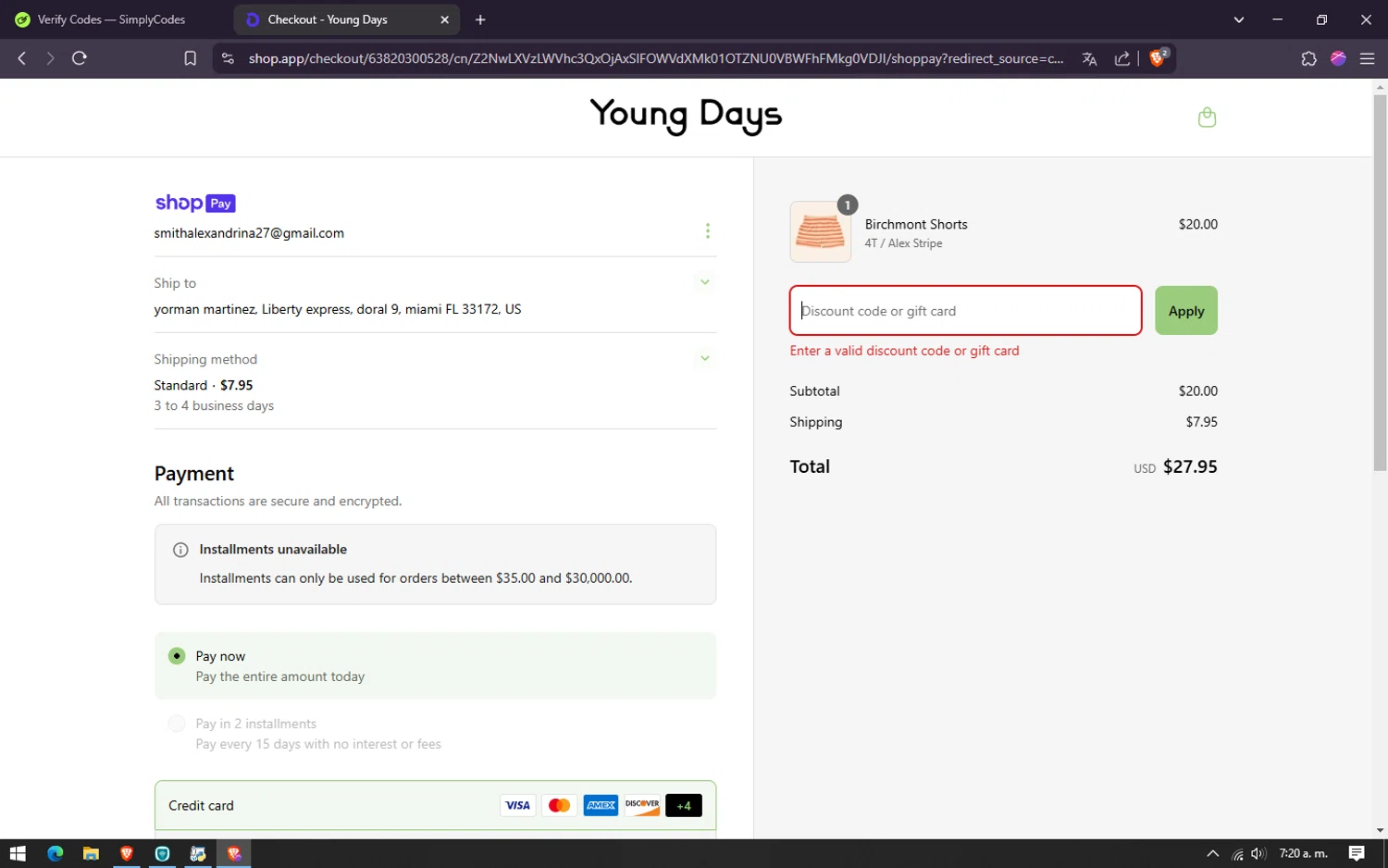Click the page vertical scrollbar
The width and height of the screenshot is (1388, 868).
tap(1380, 282)
